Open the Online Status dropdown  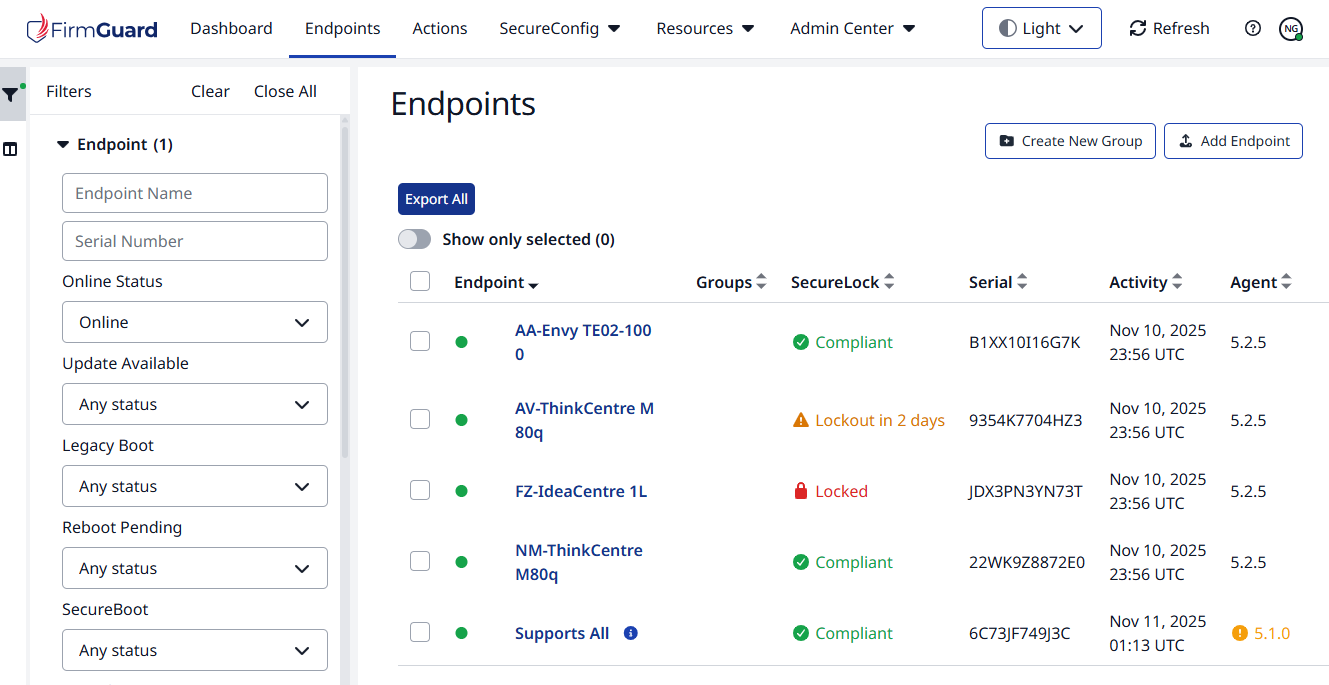[195, 322]
